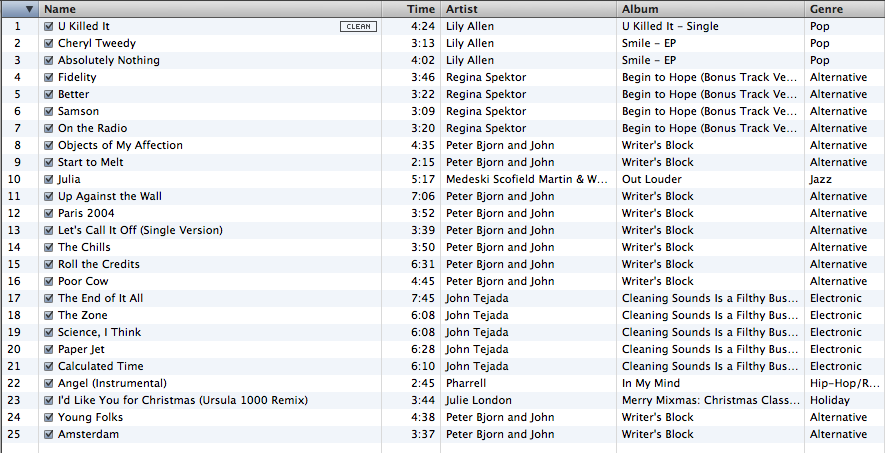Screen dimensions: 885x453
Task: Disable the Fidelity track checkbox
Action: [x=49, y=77]
